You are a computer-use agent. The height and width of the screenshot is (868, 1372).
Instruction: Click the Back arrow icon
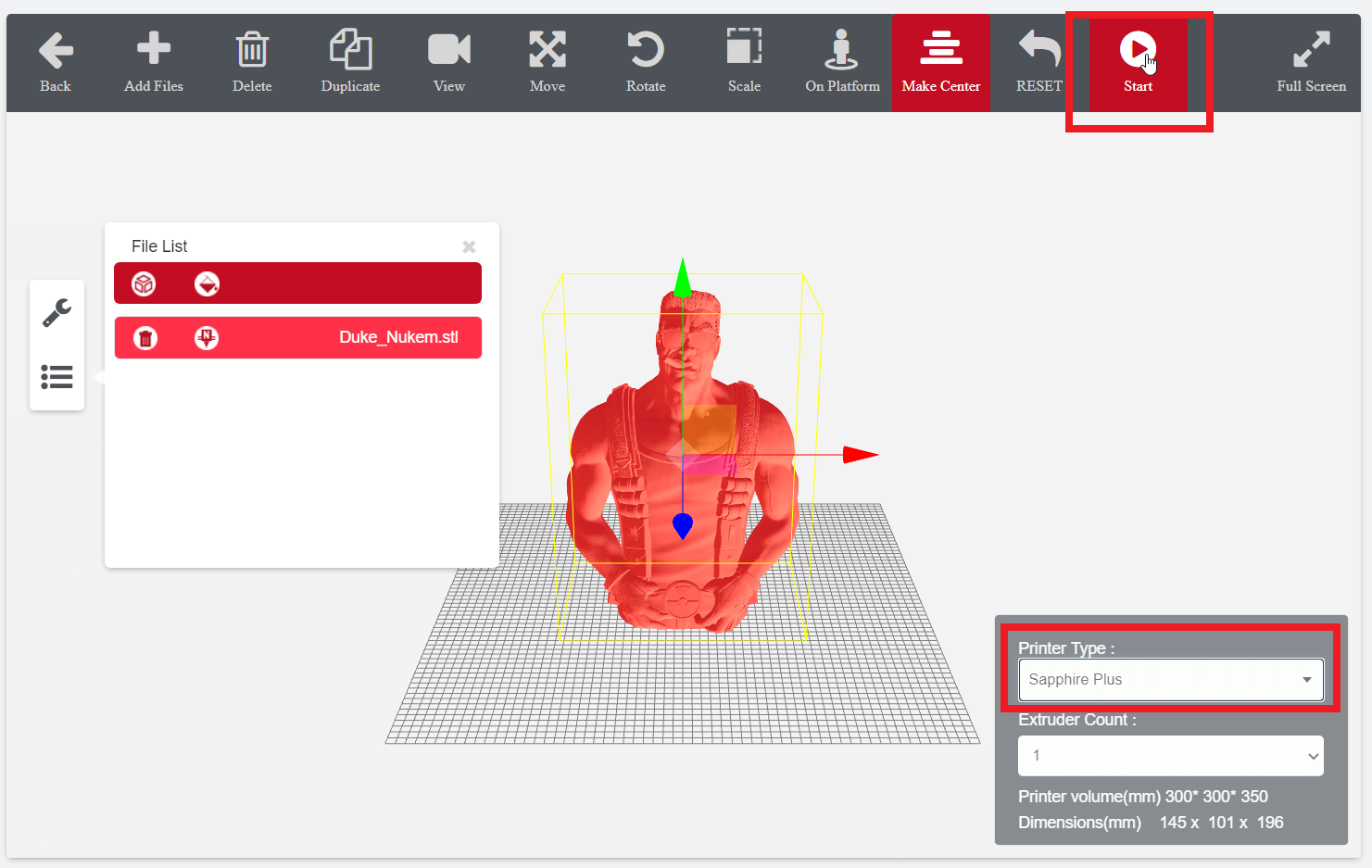(56, 50)
